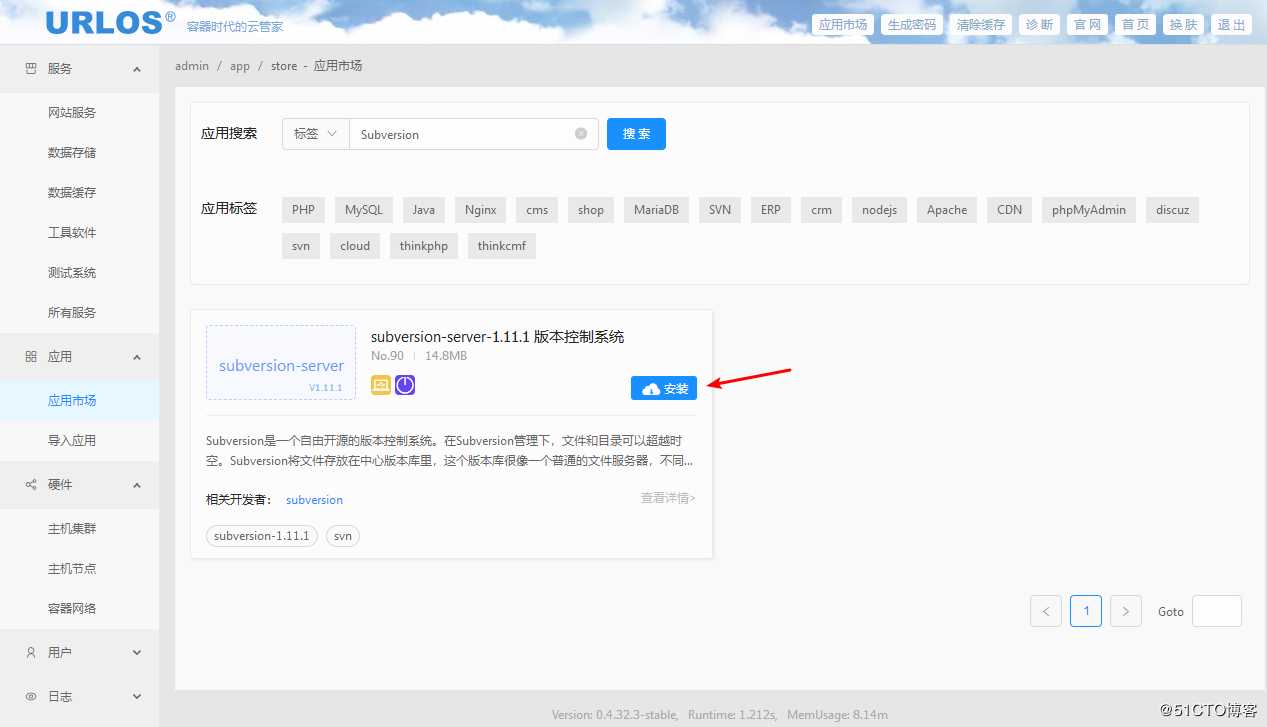Go to next results page arrow
This screenshot has width=1267, height=727.
pyautogui.click(x=1126, y=611)
